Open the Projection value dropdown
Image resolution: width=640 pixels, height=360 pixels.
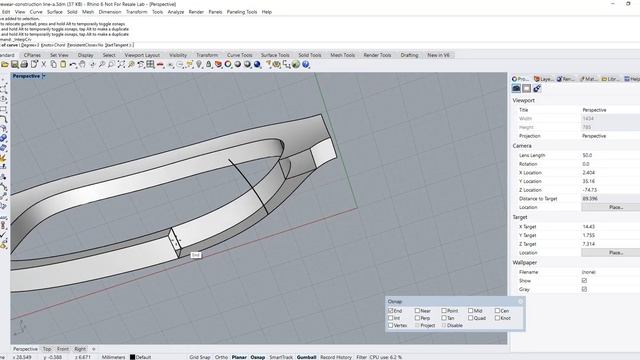pos(610,136)
